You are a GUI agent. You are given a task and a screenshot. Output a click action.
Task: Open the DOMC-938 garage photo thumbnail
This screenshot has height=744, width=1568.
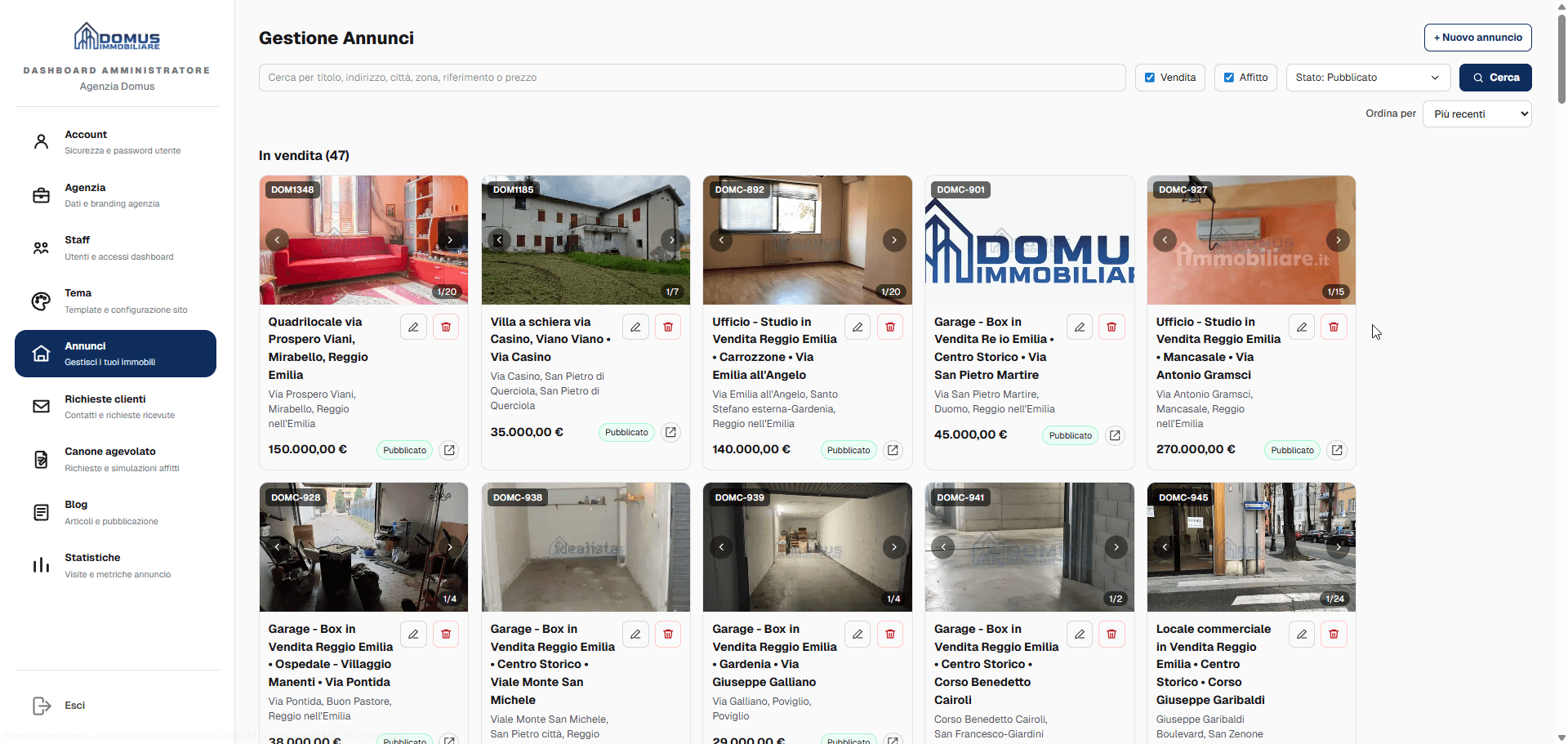click(x=586, y=547)
